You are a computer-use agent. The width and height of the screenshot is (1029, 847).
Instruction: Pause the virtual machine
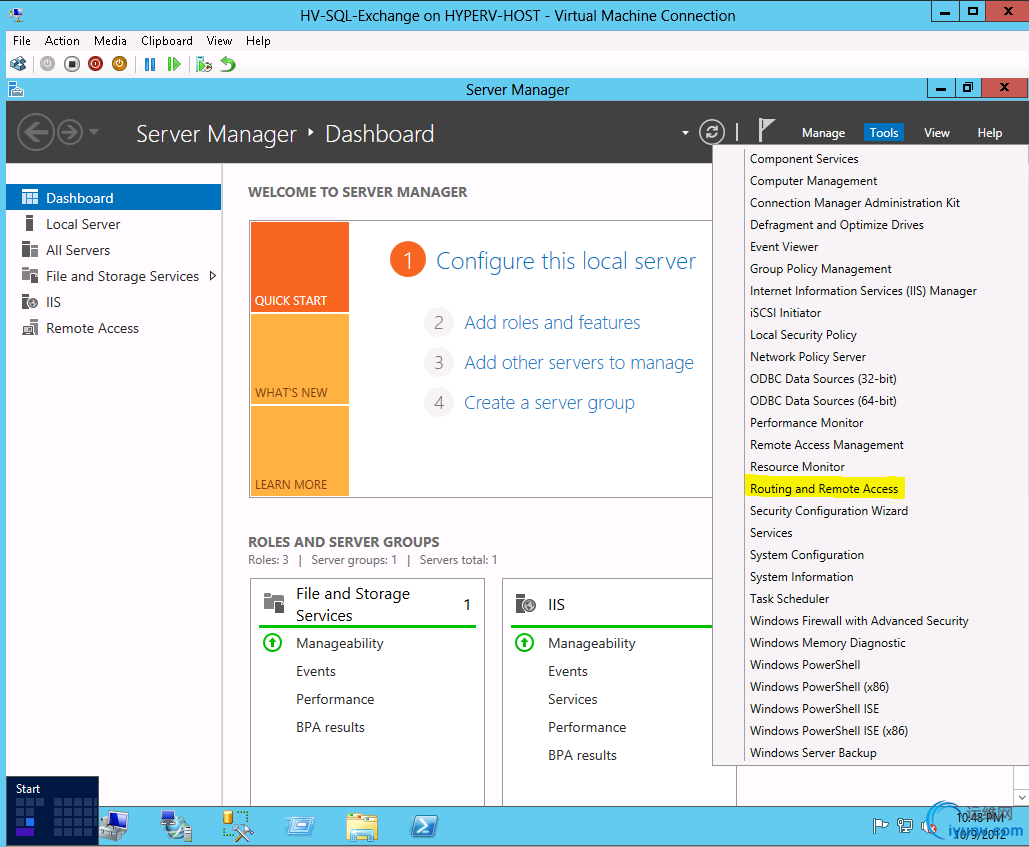pyautogui.click(x=150, y=64)
